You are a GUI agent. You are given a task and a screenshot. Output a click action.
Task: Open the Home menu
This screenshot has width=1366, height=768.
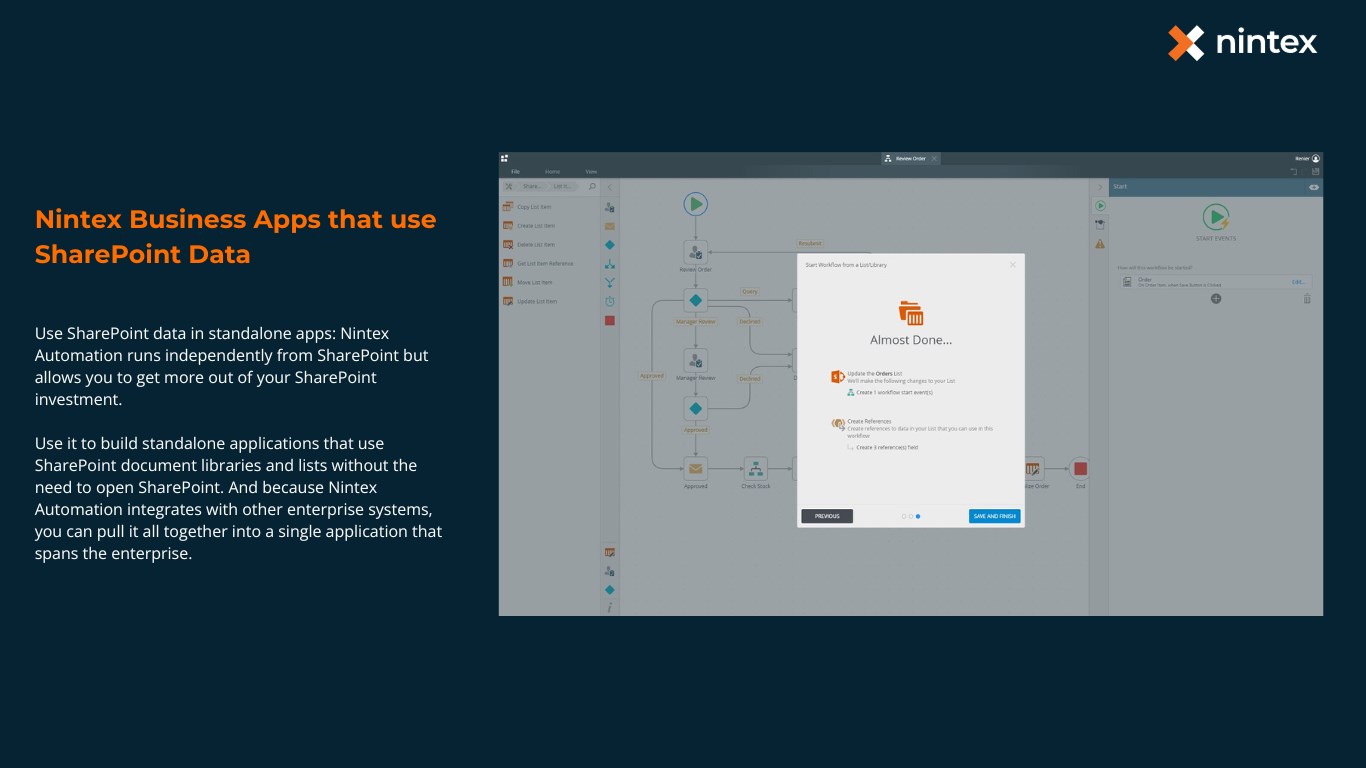pos(552,172)
